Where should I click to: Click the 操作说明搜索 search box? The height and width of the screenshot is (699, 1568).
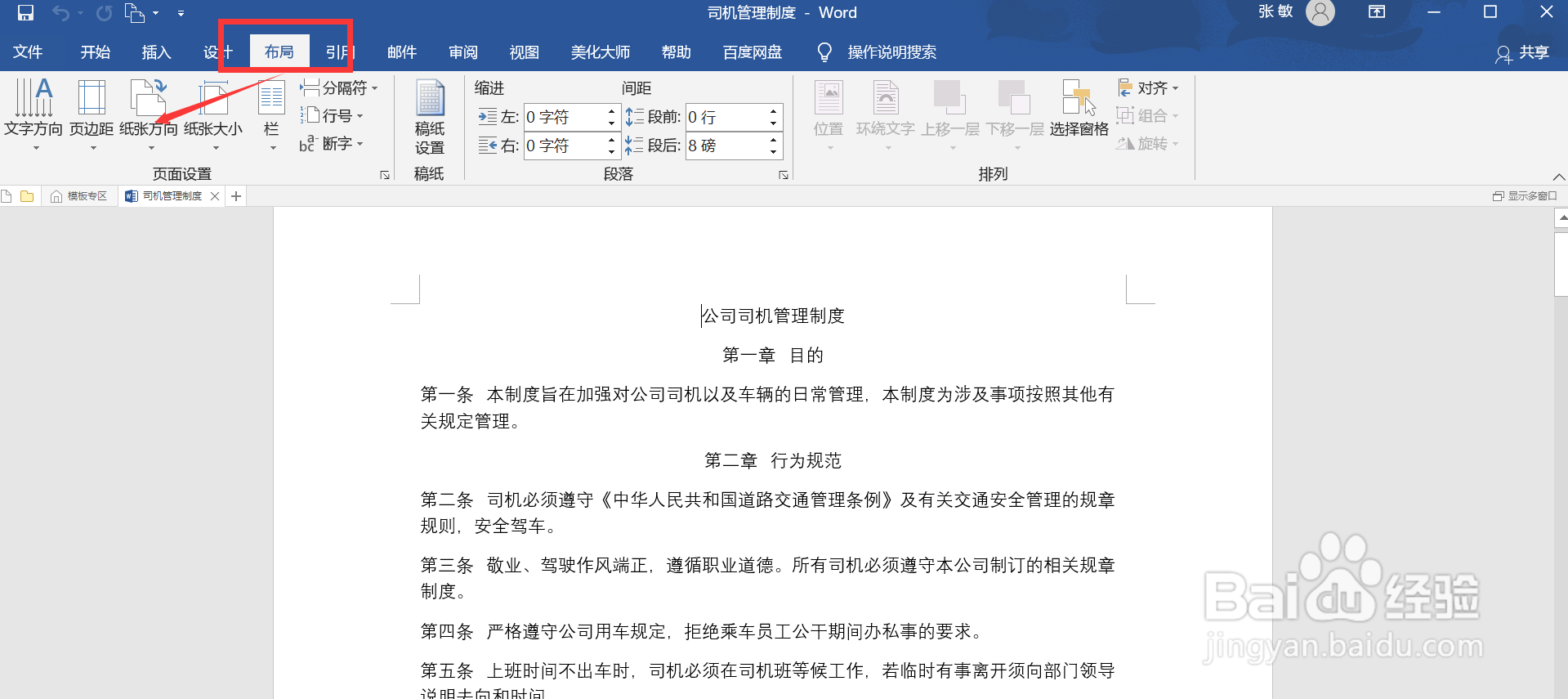point(891,52)
